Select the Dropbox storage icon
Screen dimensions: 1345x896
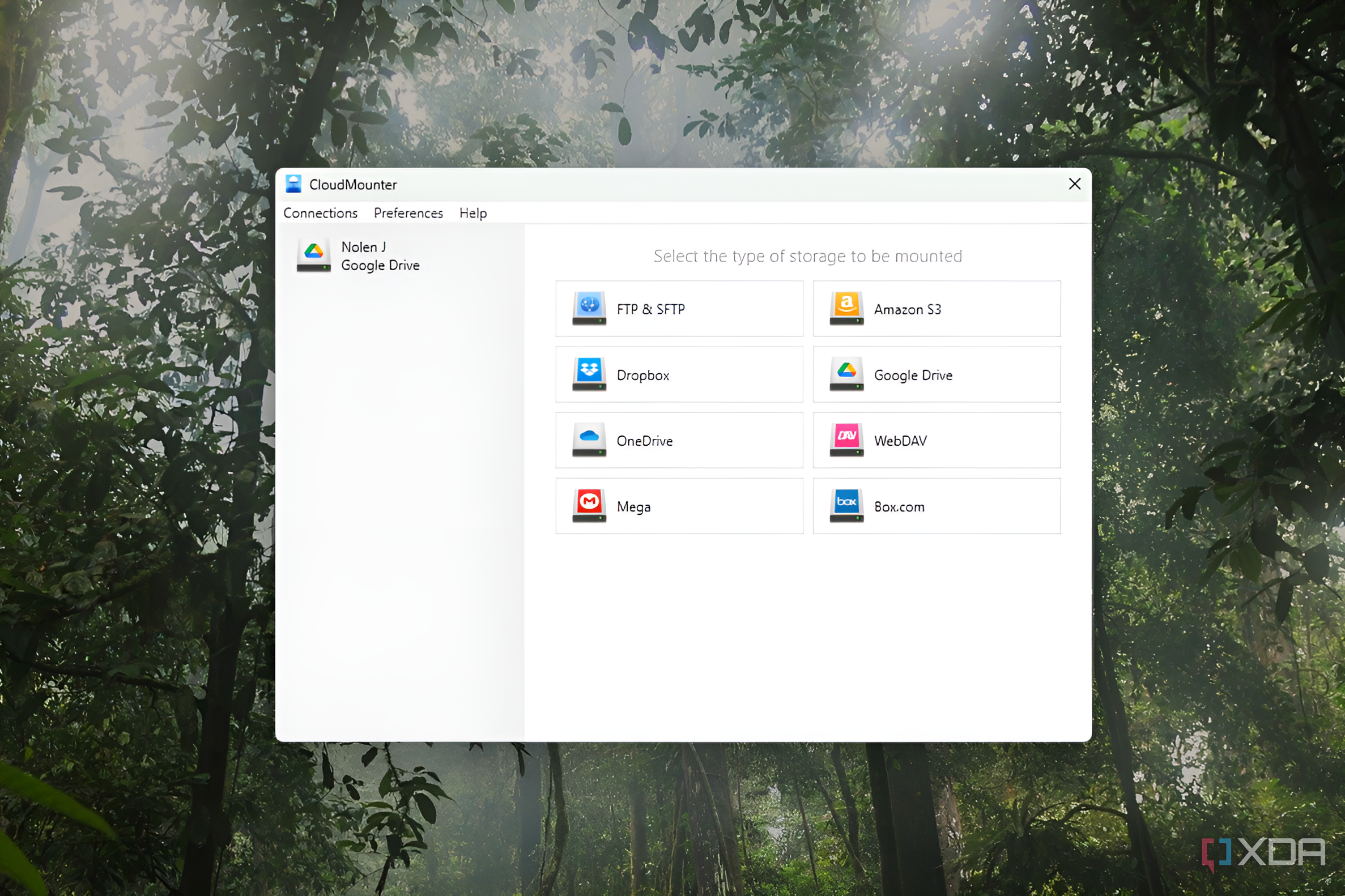[x=589, y=373]
